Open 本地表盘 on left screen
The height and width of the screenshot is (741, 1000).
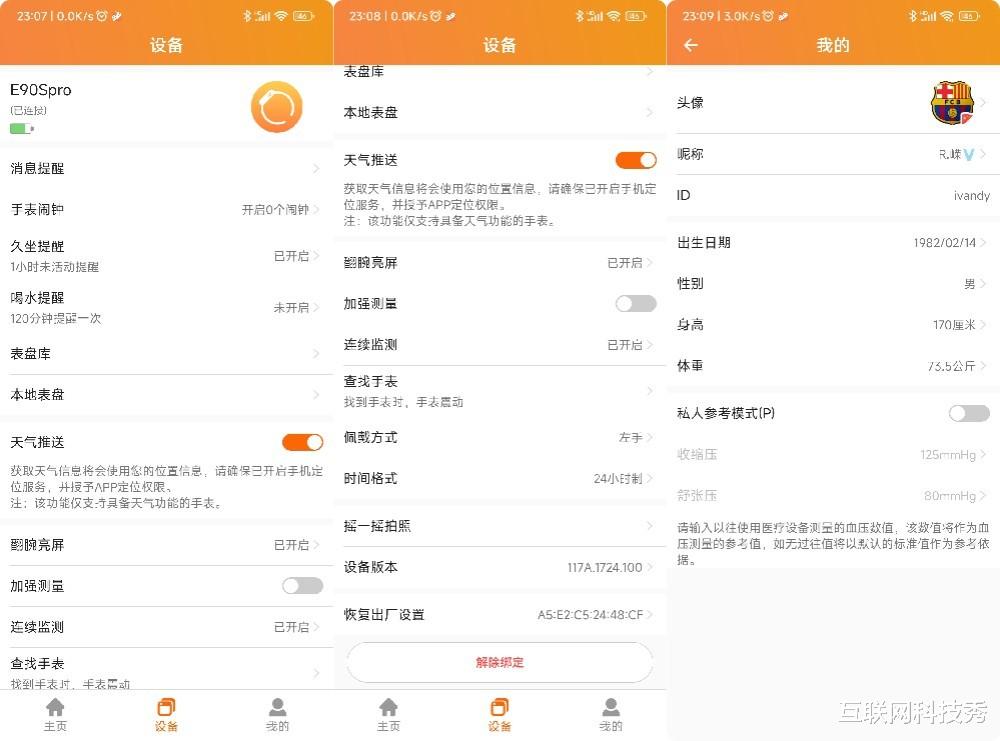coord(166,394)
